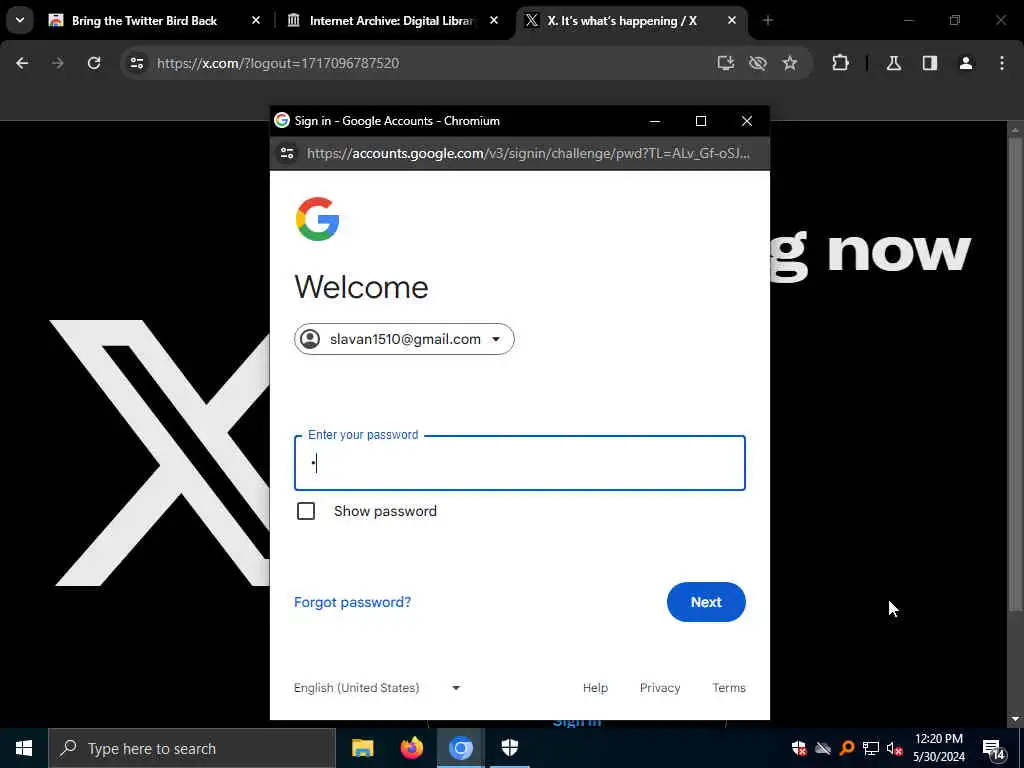Reload the x.com page
The height and width of the screenshot is (768, 1024).
tap(94, 63)
